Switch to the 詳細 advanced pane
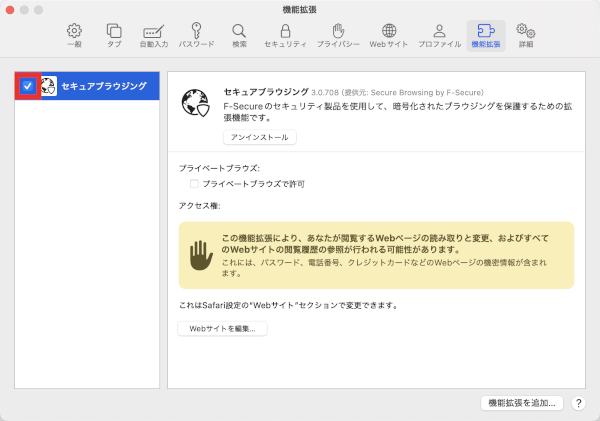The image size is (600, 421). pos(526,36)
